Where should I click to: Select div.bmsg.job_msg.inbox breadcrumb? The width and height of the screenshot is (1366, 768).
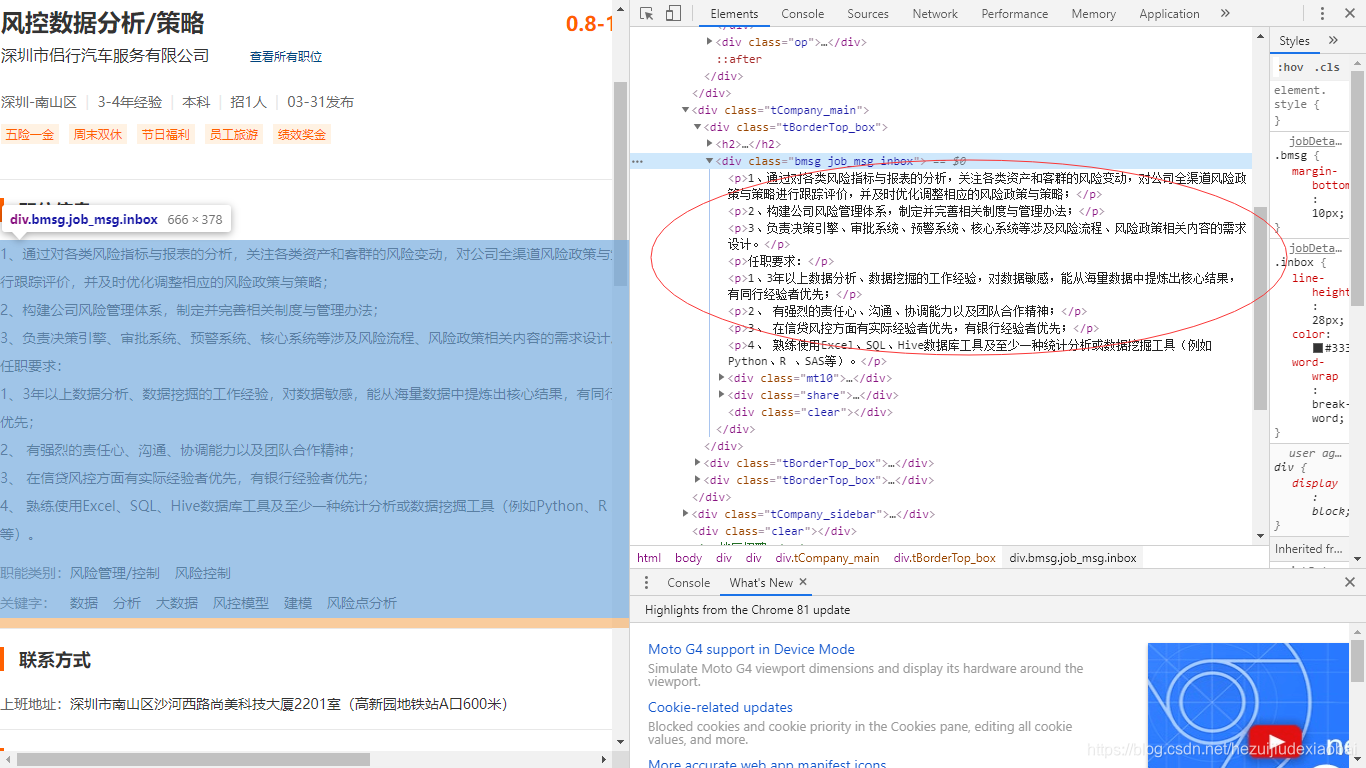point(1073,558)
